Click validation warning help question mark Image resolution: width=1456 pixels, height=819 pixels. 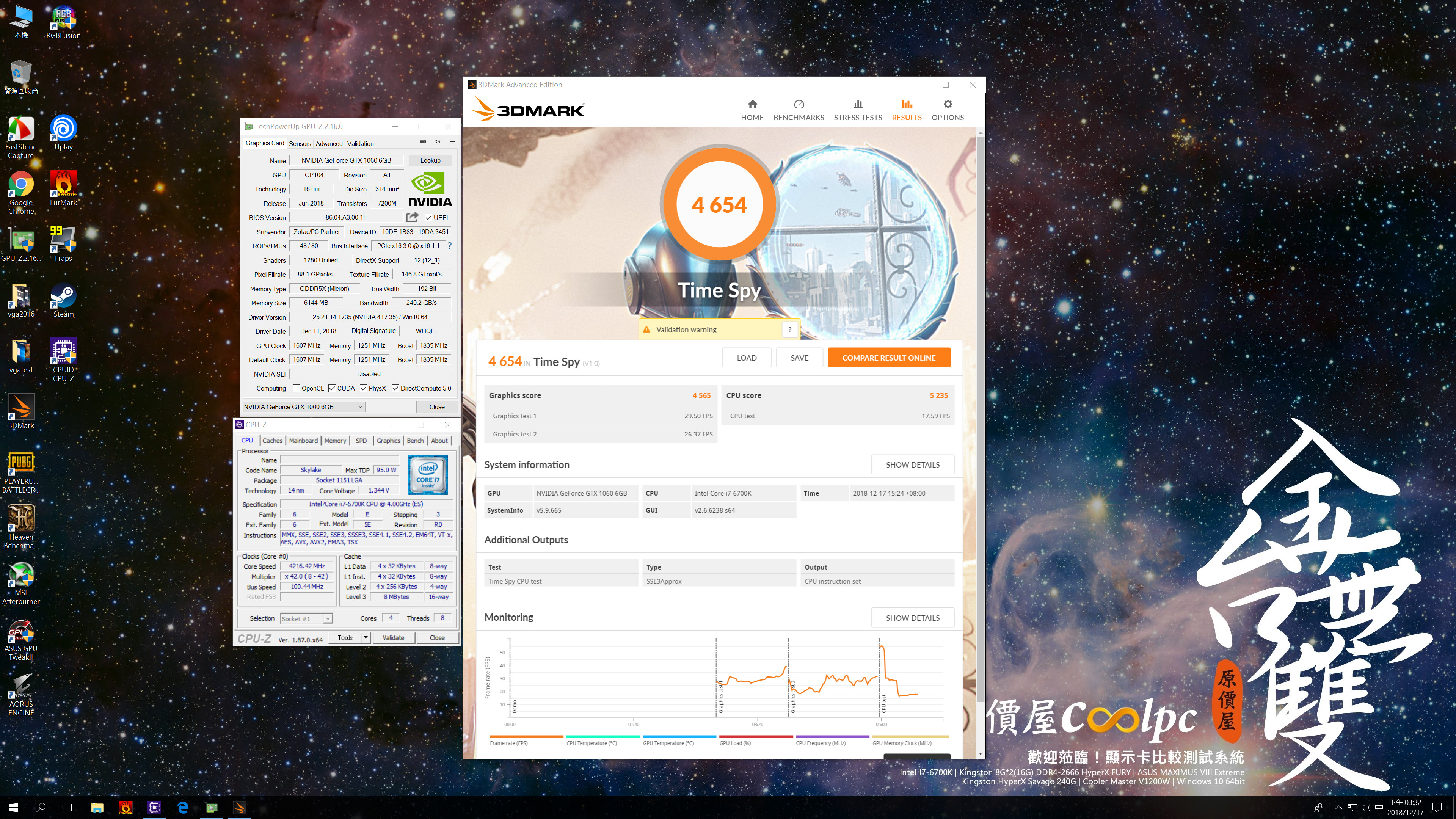pyautogui.click(x=789, y=329)
